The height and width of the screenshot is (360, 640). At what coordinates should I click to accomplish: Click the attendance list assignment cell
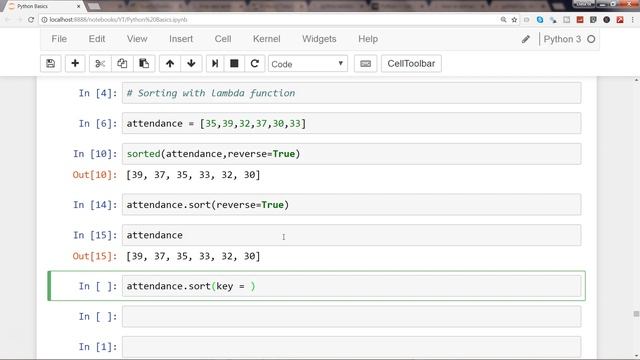(x=351, y=123)
